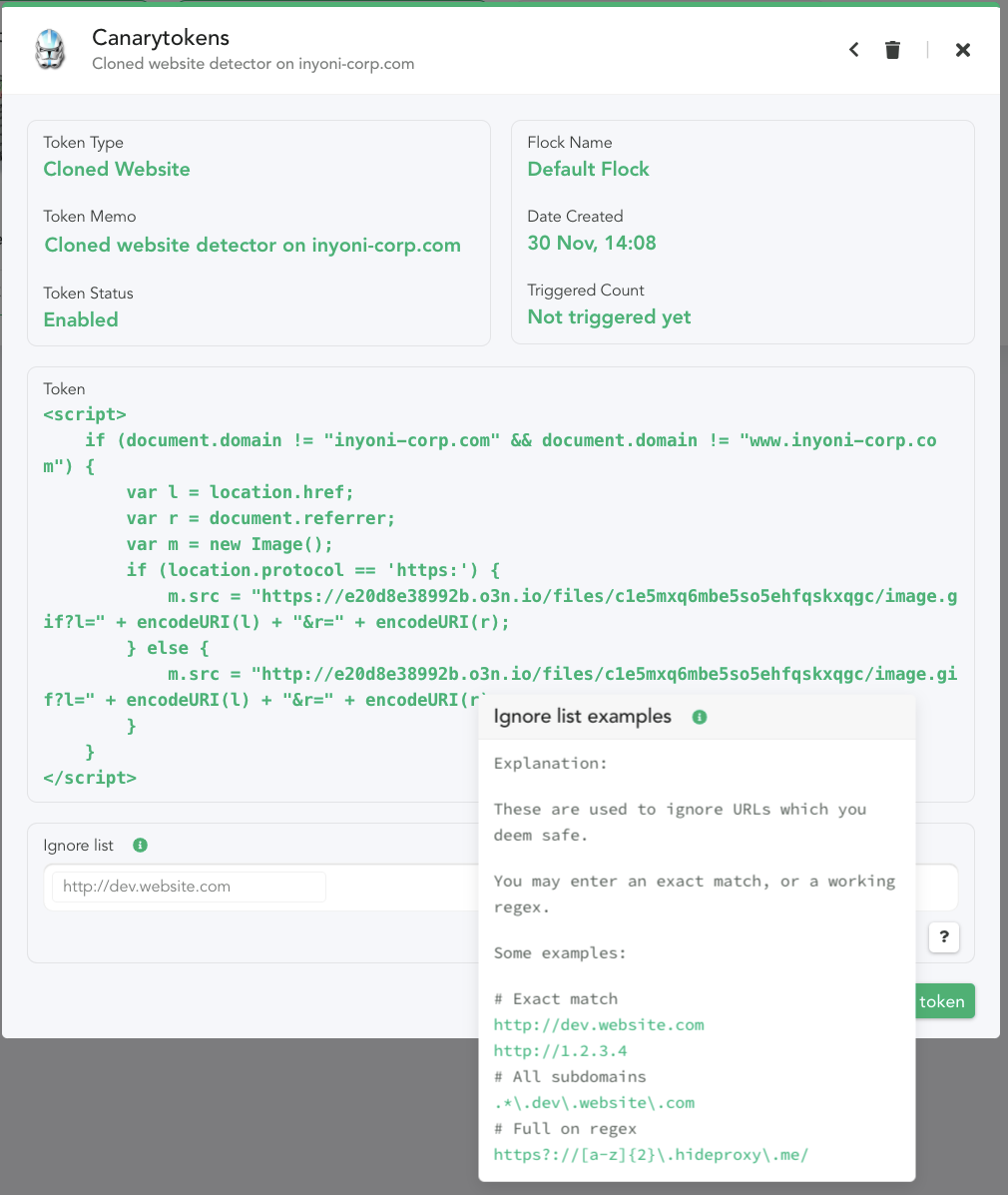Screen dimensions: 1008x1195
Task: Click the question mark help button
Action: [944, 936]
